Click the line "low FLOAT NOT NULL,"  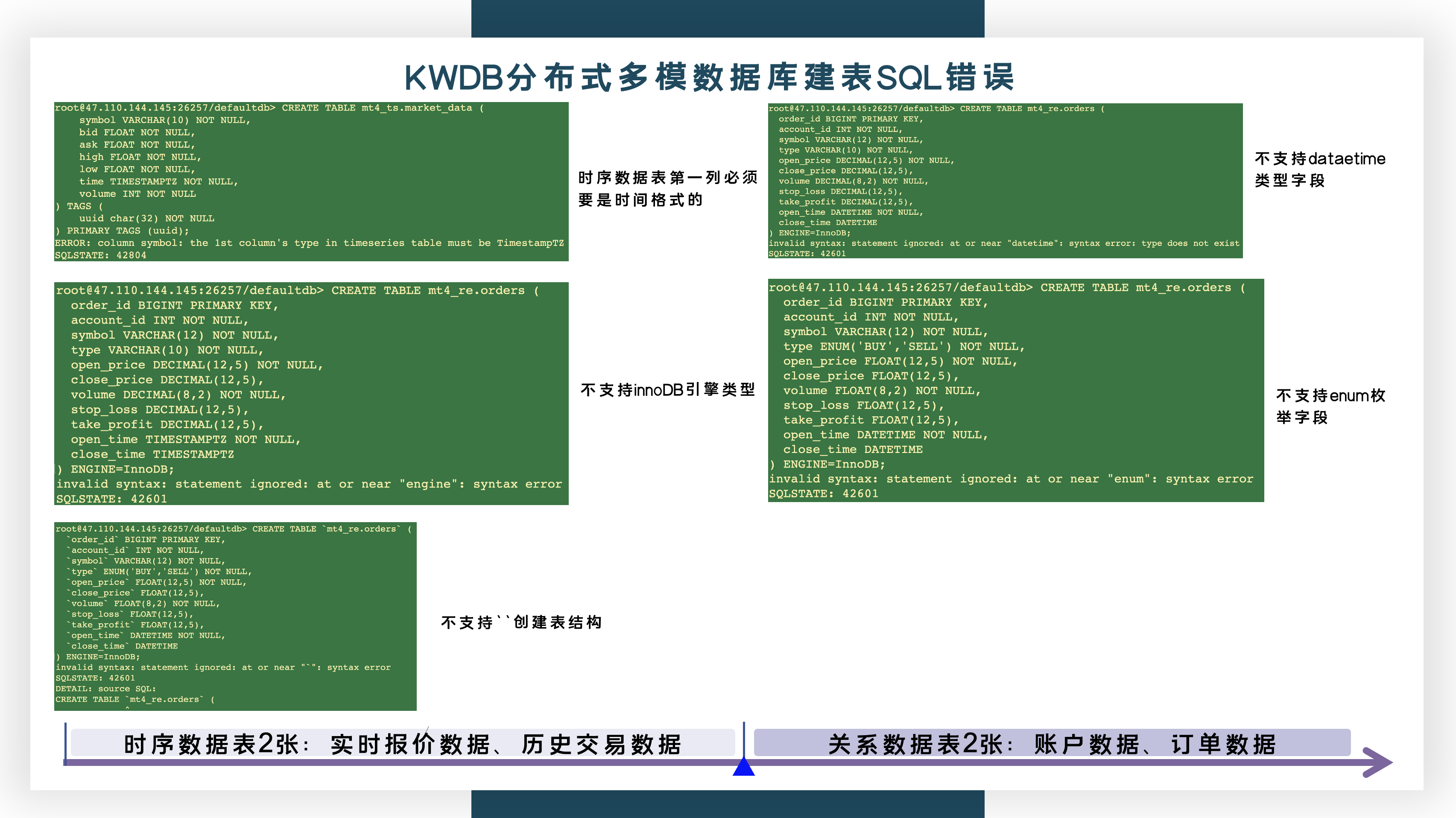(137, 169)
